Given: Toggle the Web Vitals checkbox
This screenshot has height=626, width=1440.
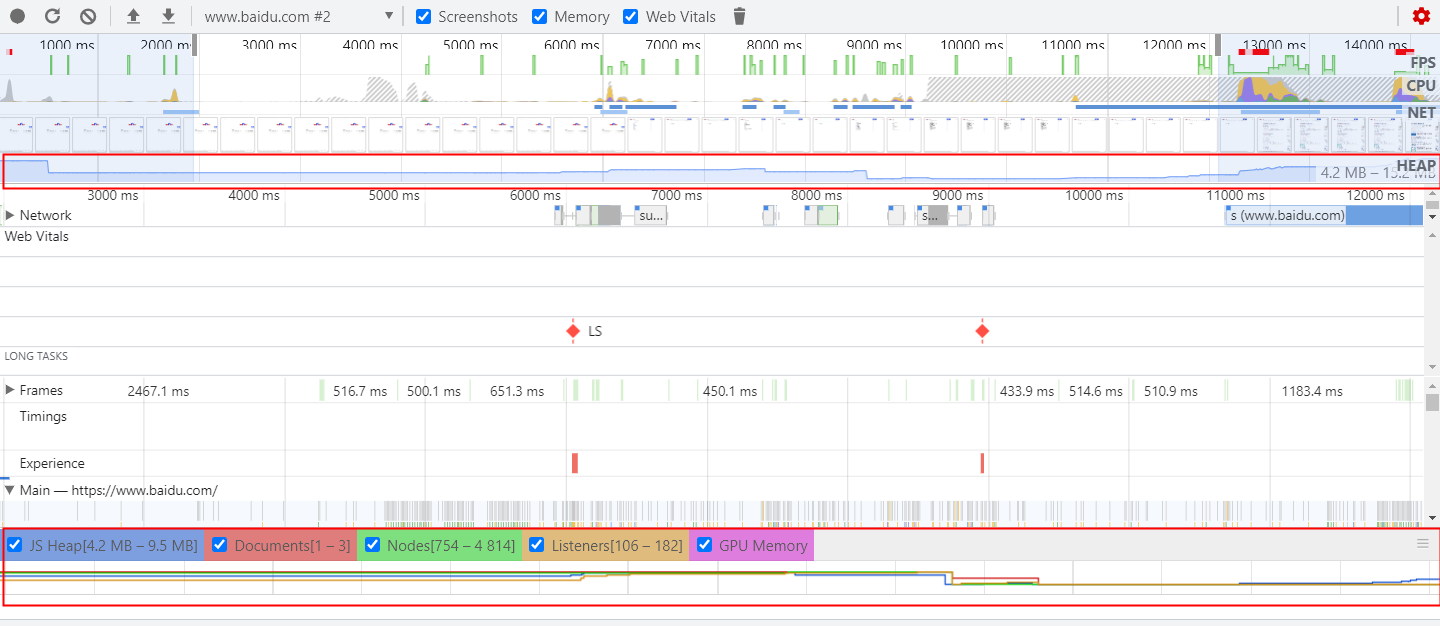Looking at the screenshot, I should [x=631, y=17].
